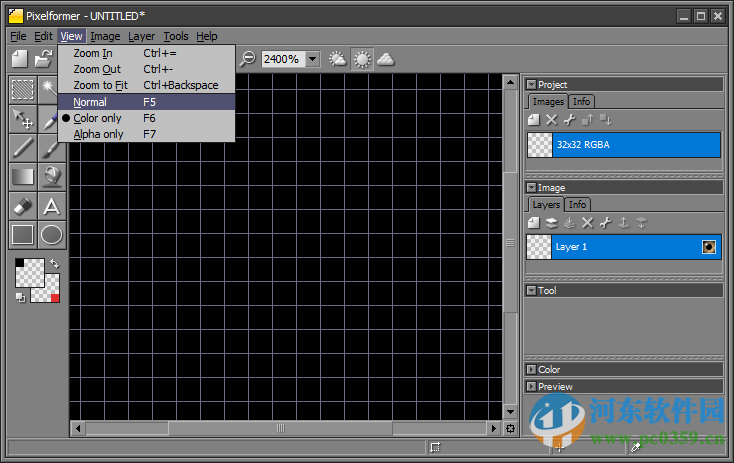
Task: Choose the Text tool
Action: tap(51, 206)
